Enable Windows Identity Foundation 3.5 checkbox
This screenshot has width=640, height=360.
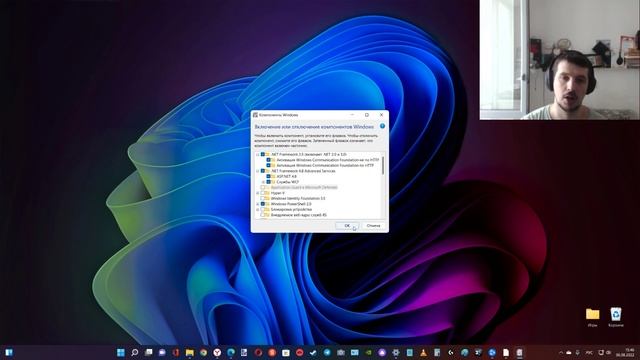pyautogui.click(x=262, y=198)
